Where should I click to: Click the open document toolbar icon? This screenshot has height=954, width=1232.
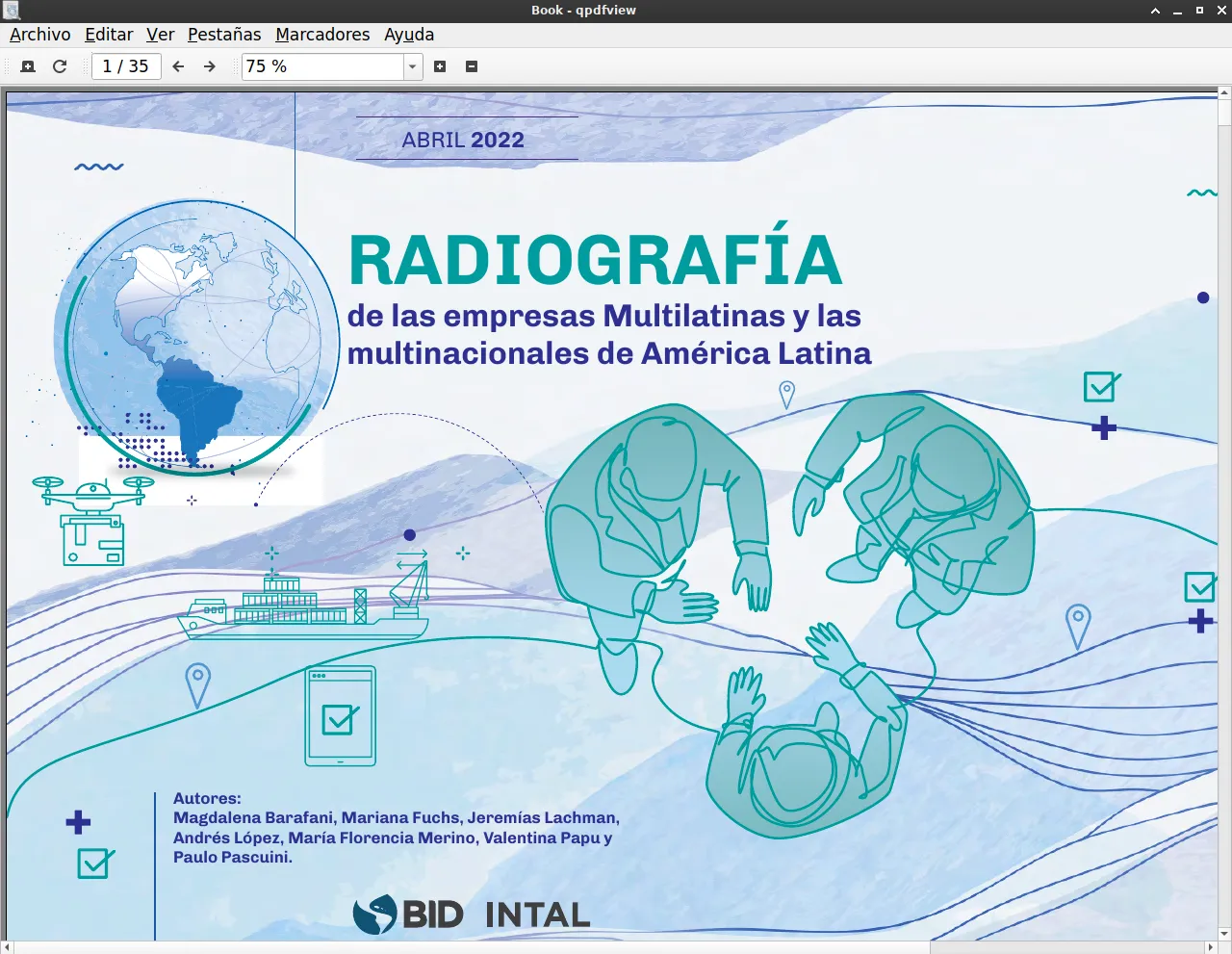click(28, 66)
